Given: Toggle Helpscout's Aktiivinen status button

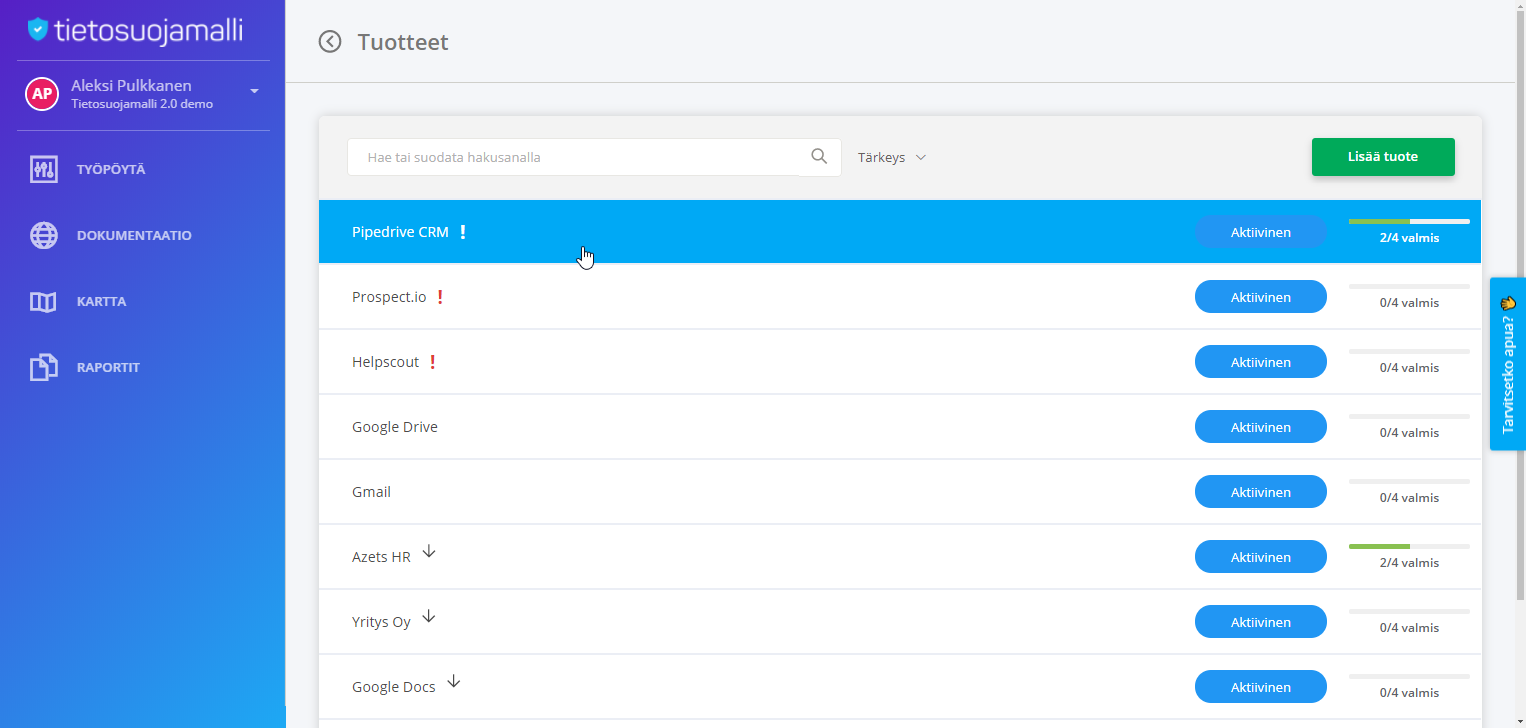Looking at the screenshot, I should pos(1261,362).
